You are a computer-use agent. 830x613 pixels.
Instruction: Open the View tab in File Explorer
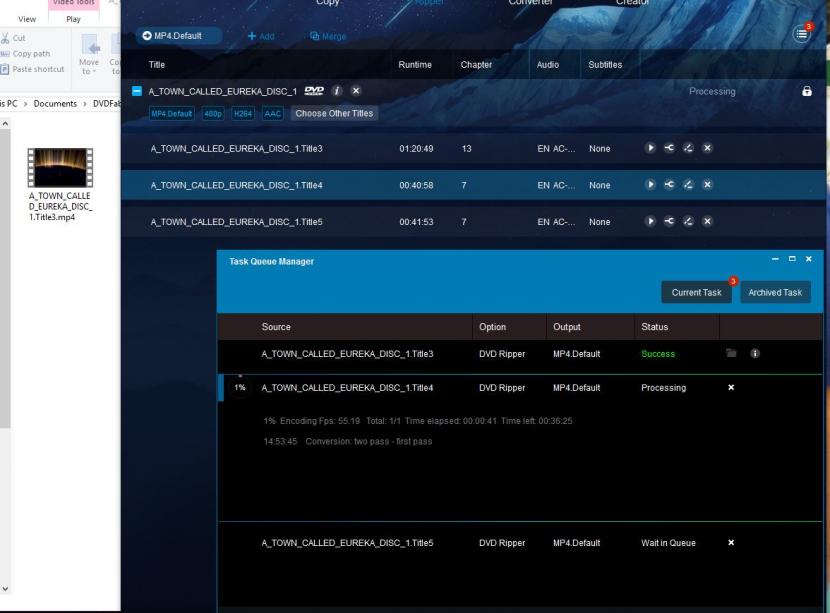(x=27, y=19)
